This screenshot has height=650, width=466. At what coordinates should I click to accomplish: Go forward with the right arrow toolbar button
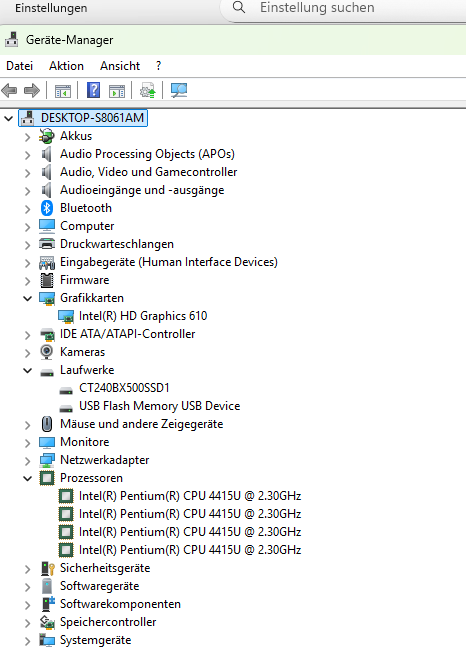[32, 90]
